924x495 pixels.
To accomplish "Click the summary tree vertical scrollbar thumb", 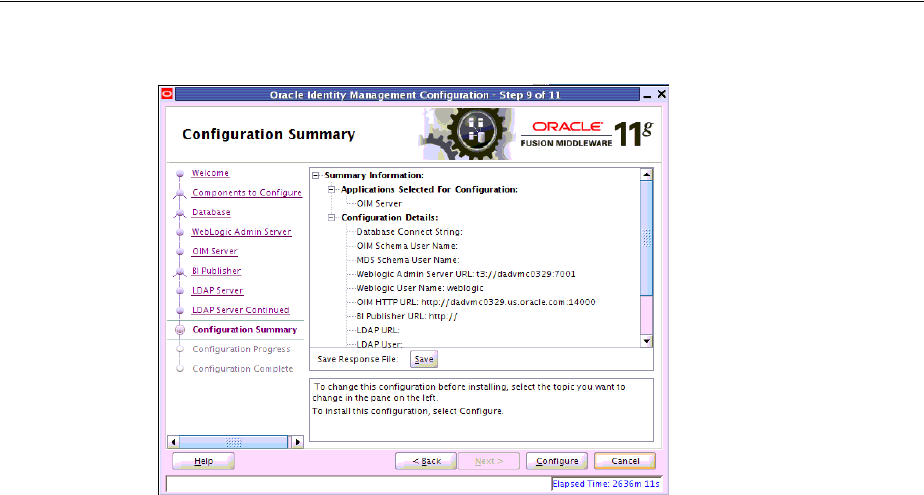I will (x=646, y=238).
